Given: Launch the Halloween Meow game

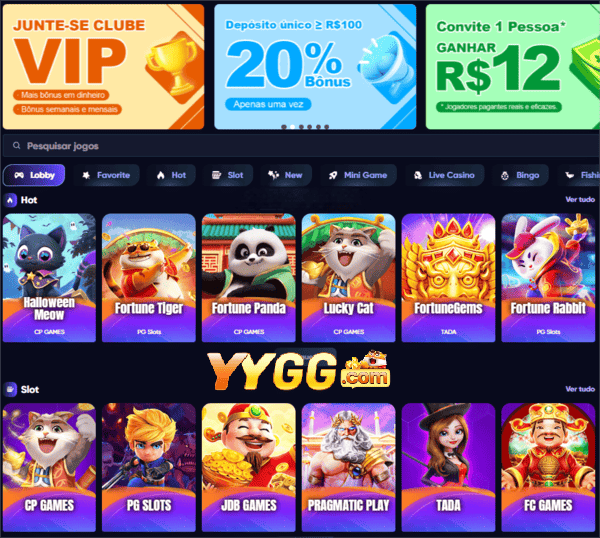Looking at the screenshot, I should [x=49, y=278].
